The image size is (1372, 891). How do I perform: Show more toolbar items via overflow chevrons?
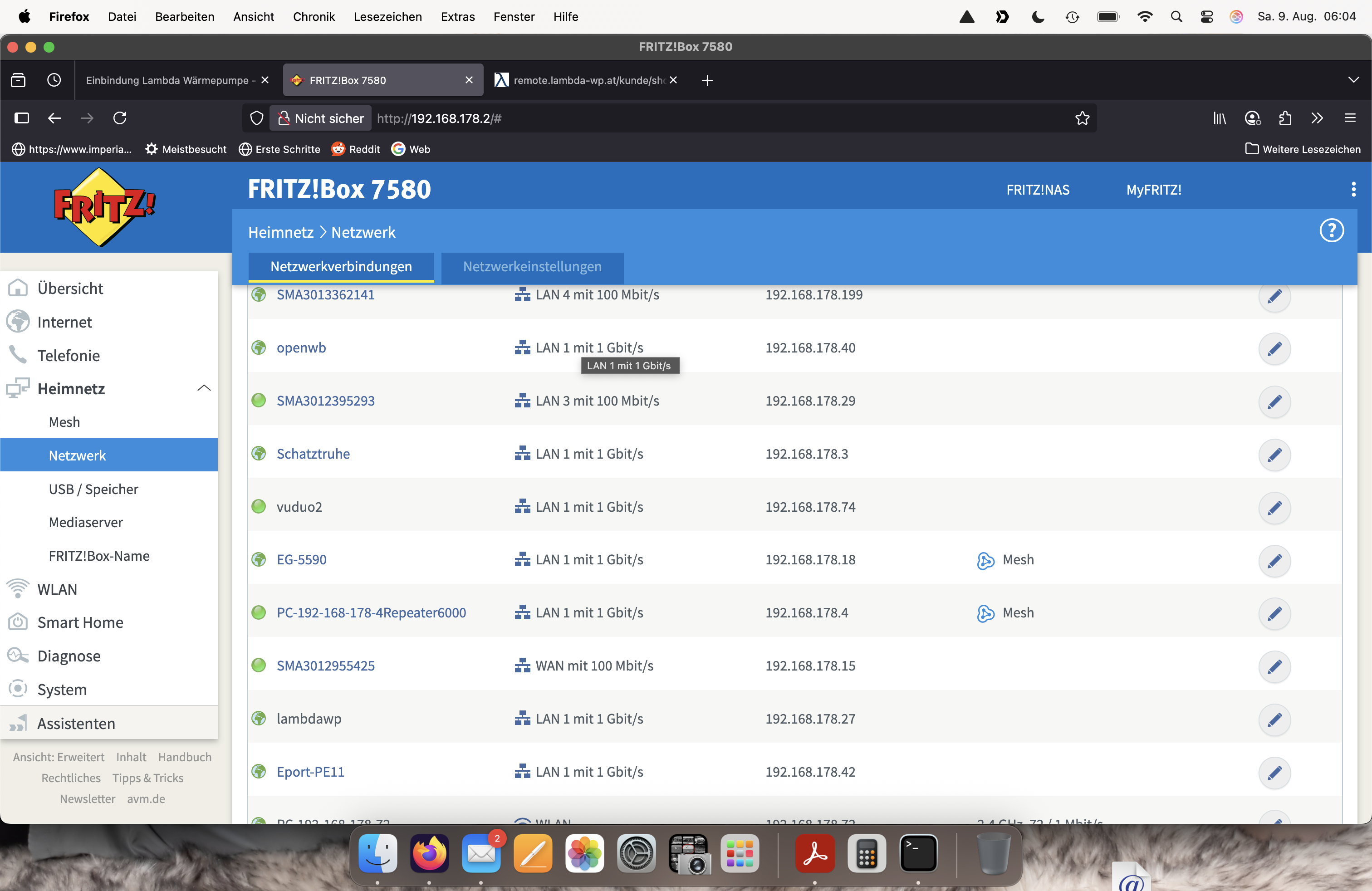(1317, 118)
